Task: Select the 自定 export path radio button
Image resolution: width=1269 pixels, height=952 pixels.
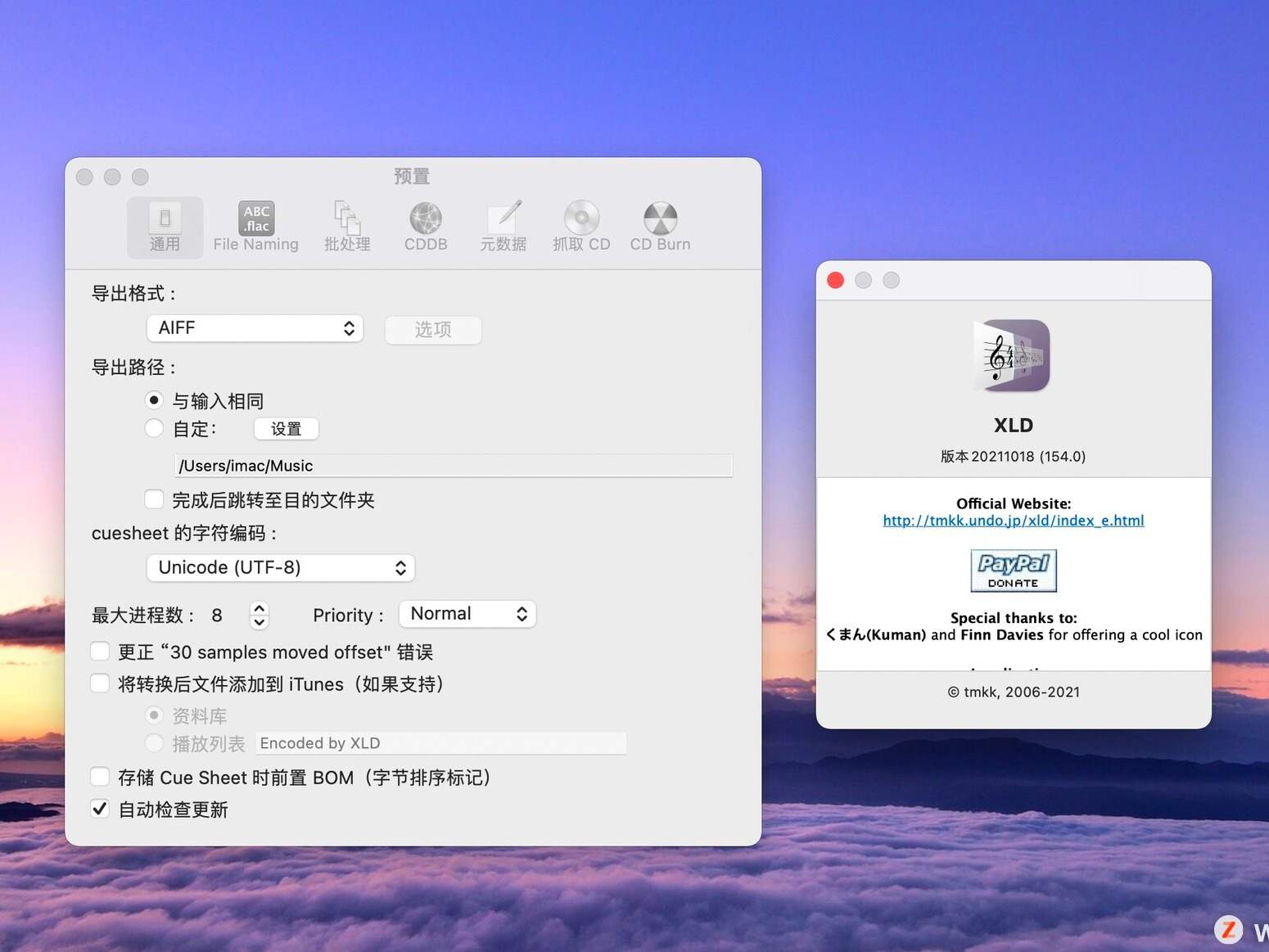Action: coord(153,428)
